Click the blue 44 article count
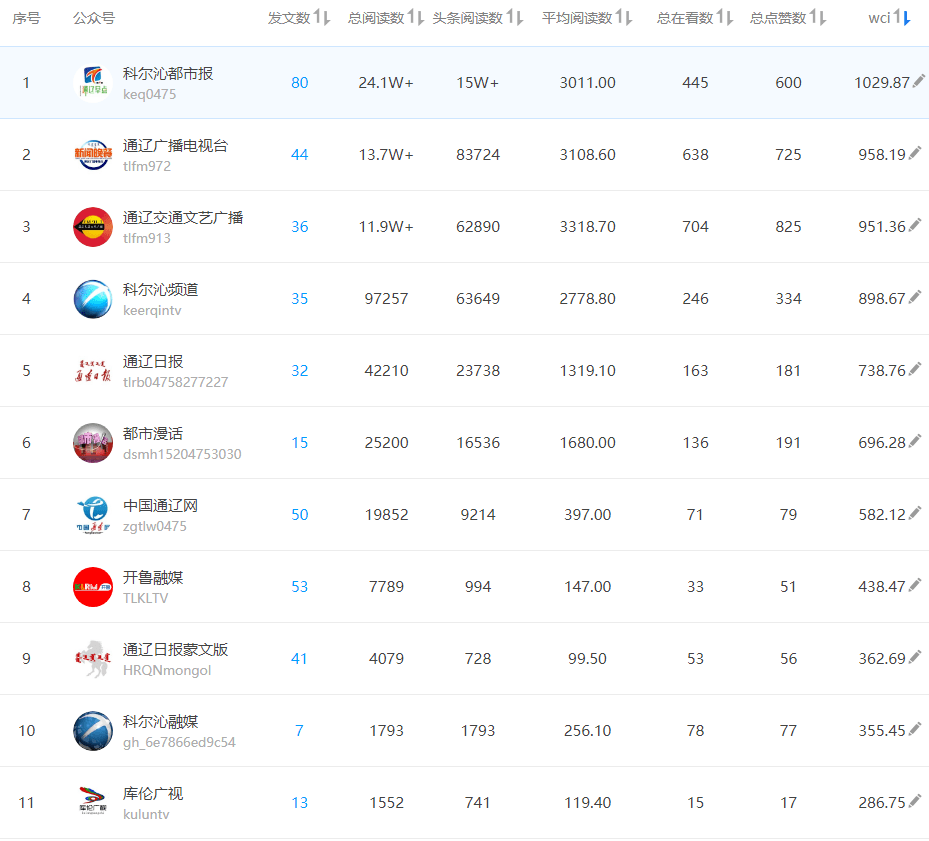Viewport: 929px width, 841px height. tap(299, 154)
